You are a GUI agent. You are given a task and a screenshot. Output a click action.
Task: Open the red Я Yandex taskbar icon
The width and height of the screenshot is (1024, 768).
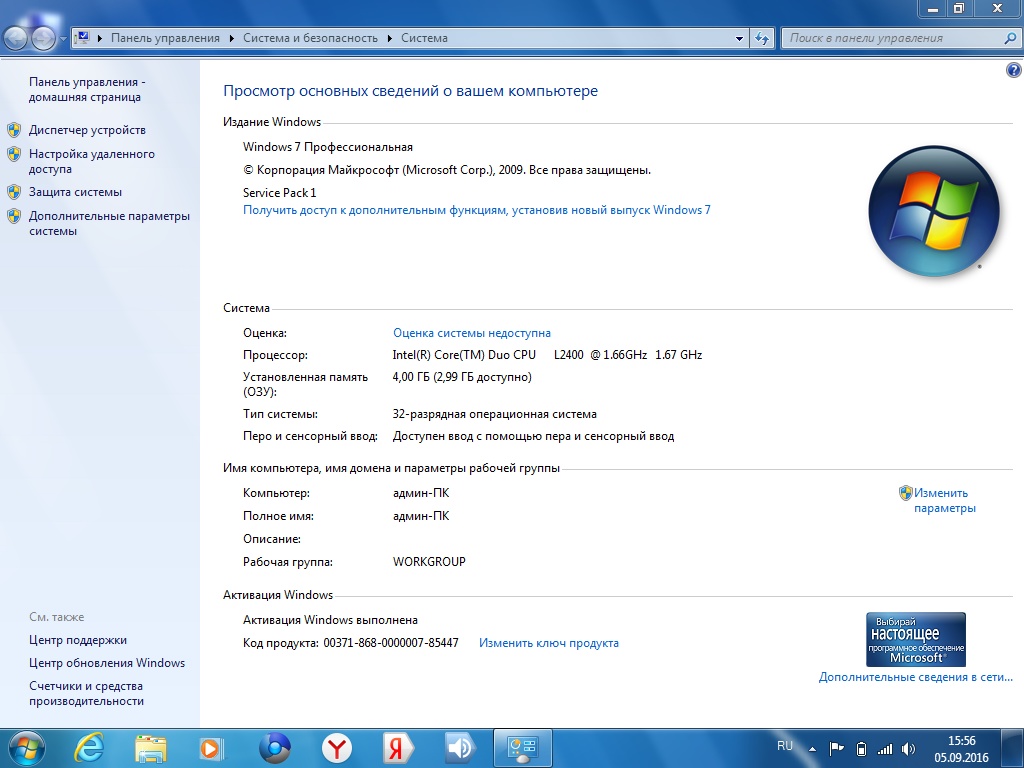point(397,748)
